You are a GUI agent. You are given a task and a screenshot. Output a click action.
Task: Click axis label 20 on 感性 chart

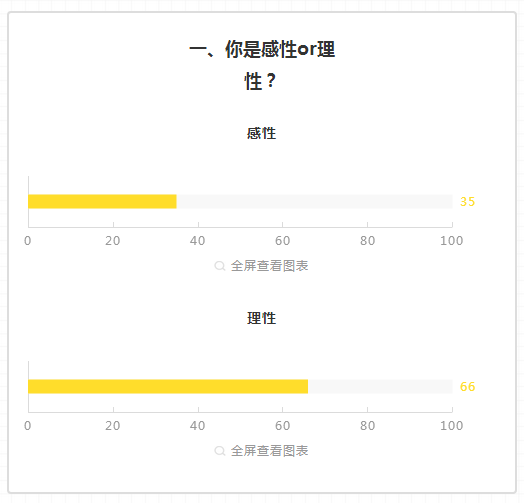pyautogui.click(x=113, y=241)
